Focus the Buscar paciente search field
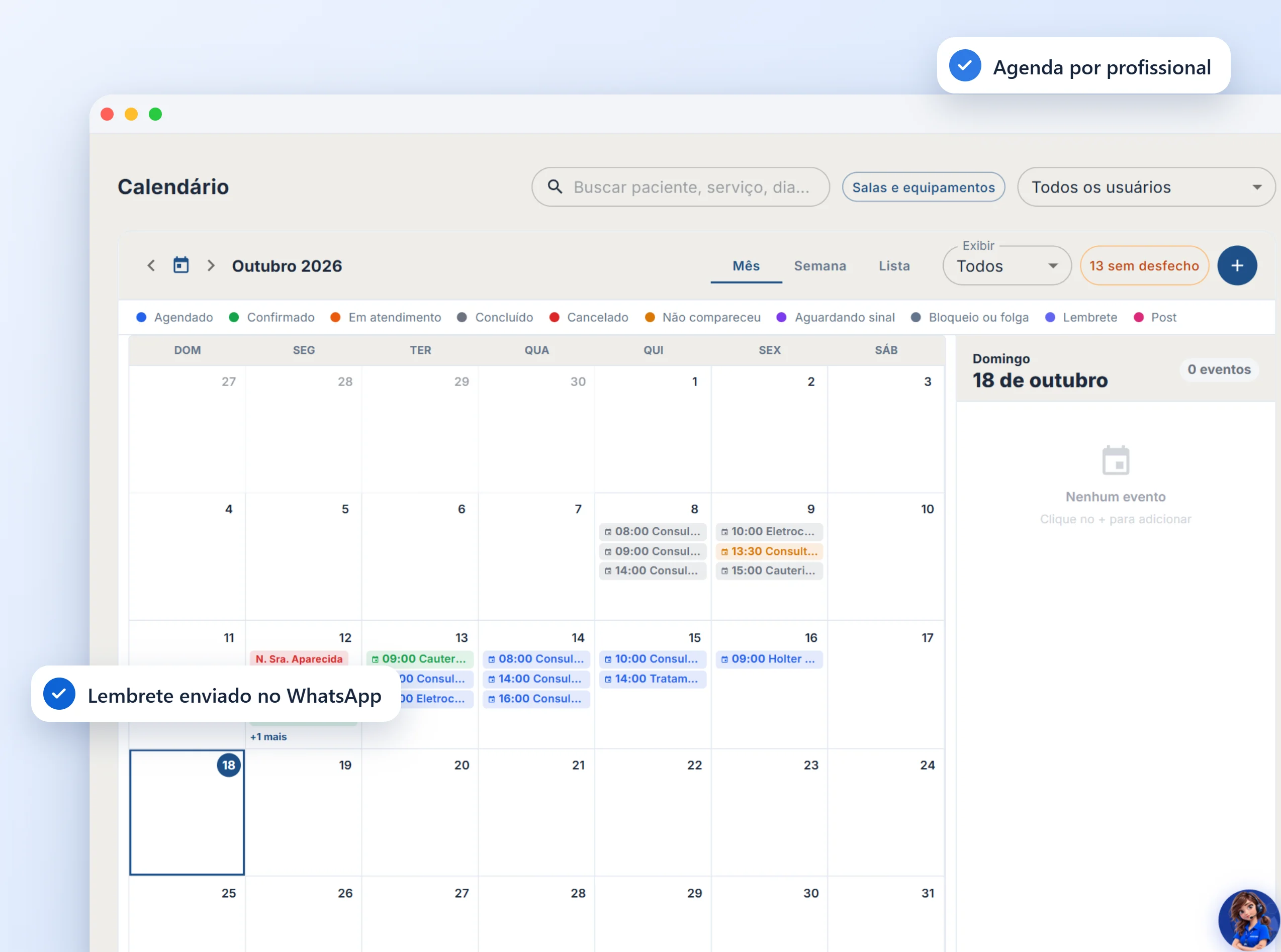1281x952 pixels. [x=681, y=187]
